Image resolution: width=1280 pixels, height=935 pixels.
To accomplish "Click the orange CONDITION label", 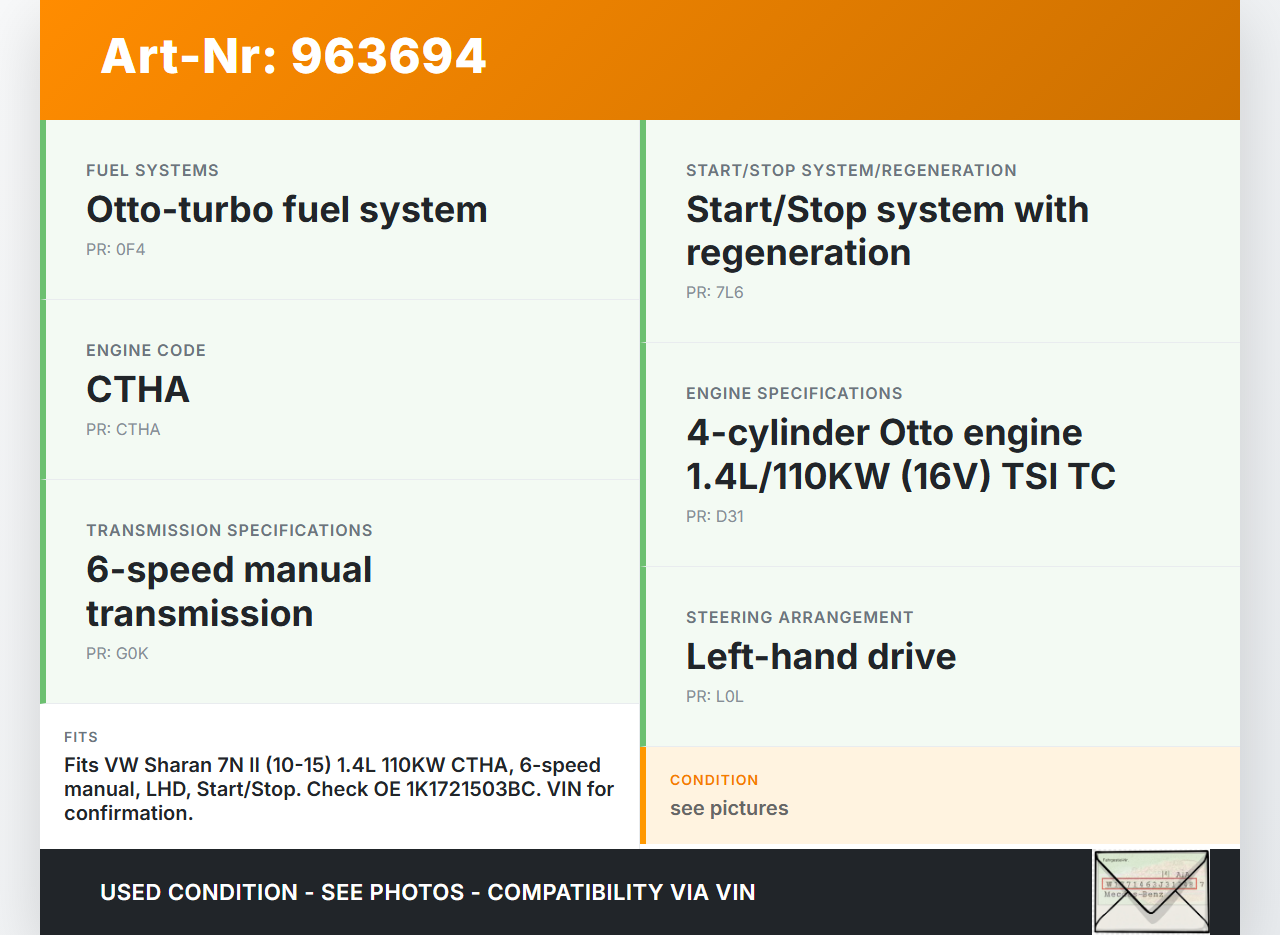I will 714,780.
